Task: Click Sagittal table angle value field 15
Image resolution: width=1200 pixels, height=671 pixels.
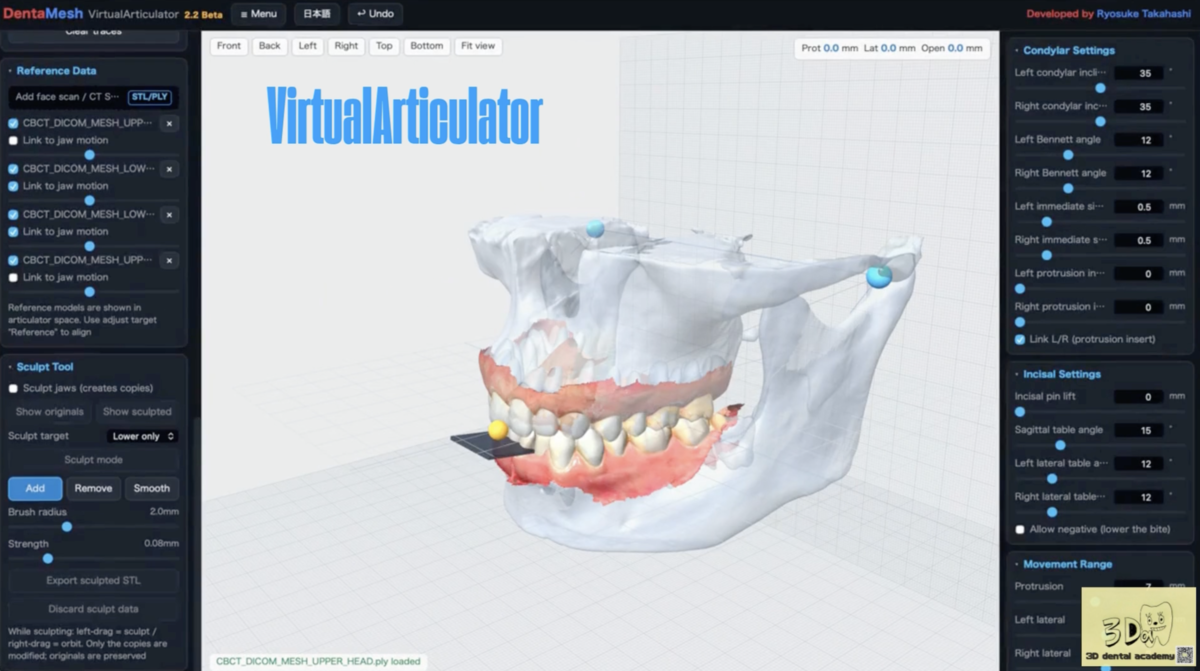Action: pyautogui.click(x=1139, y=430)
